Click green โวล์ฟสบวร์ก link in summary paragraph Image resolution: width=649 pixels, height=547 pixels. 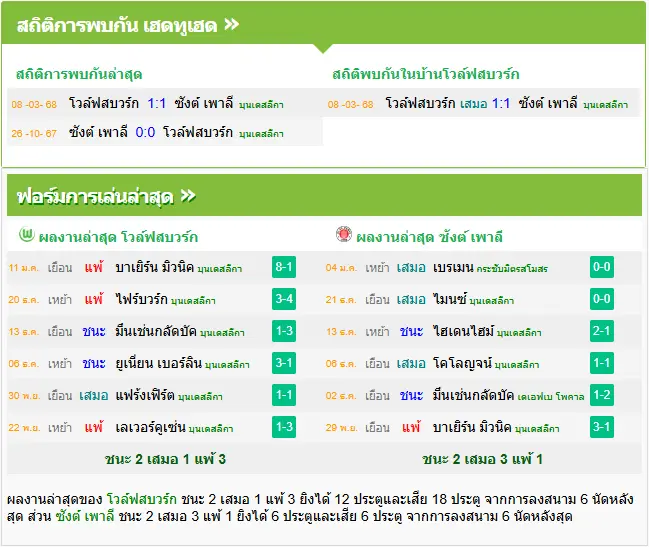pyautogui.click(x=142, y=499)
